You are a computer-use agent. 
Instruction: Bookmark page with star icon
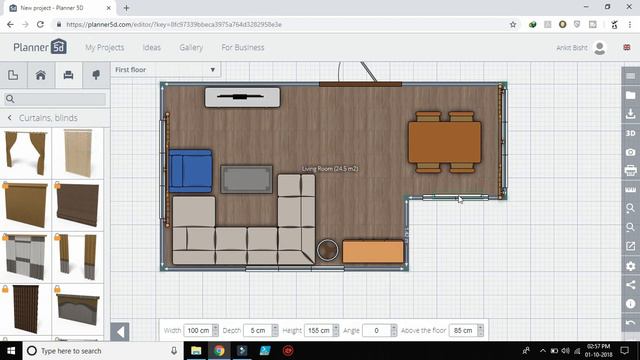(513, 24)
